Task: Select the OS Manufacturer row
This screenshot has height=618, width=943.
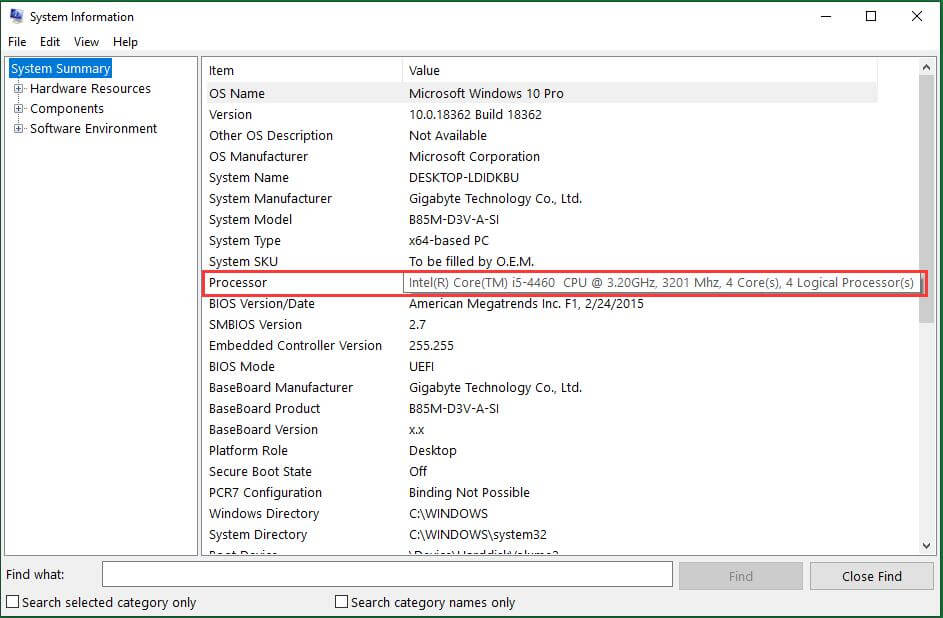Action: click(x=541, y=156)
